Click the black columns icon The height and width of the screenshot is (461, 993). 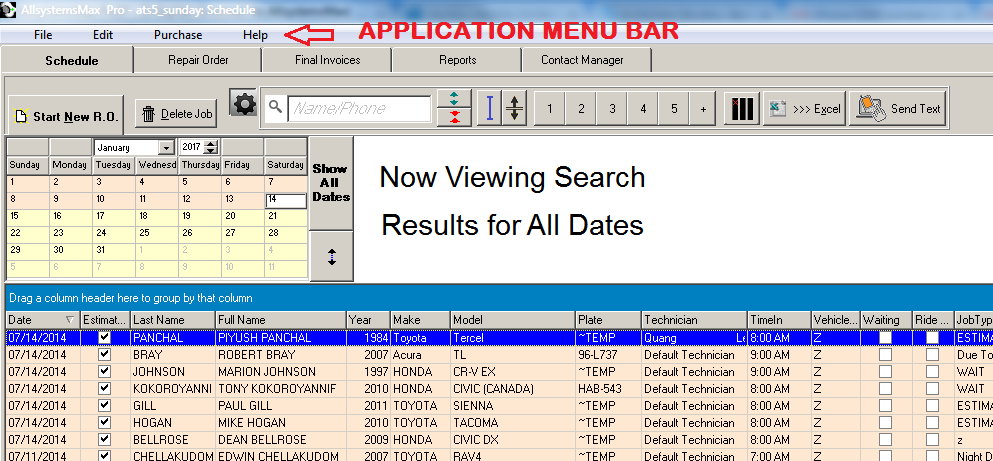741,109
